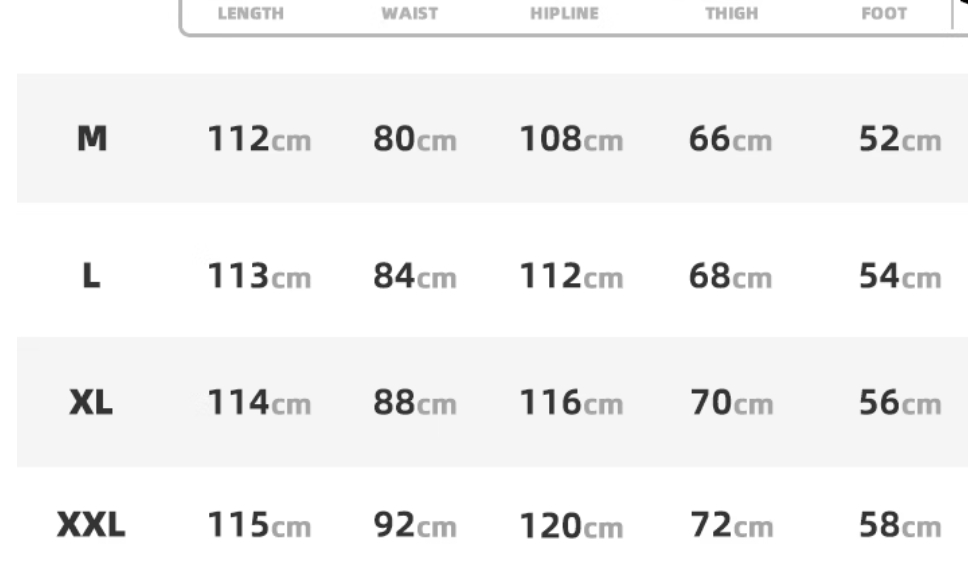Screen dimensions: 968x581
Task: Click the FOOT column header
Action: coord(884,14)
